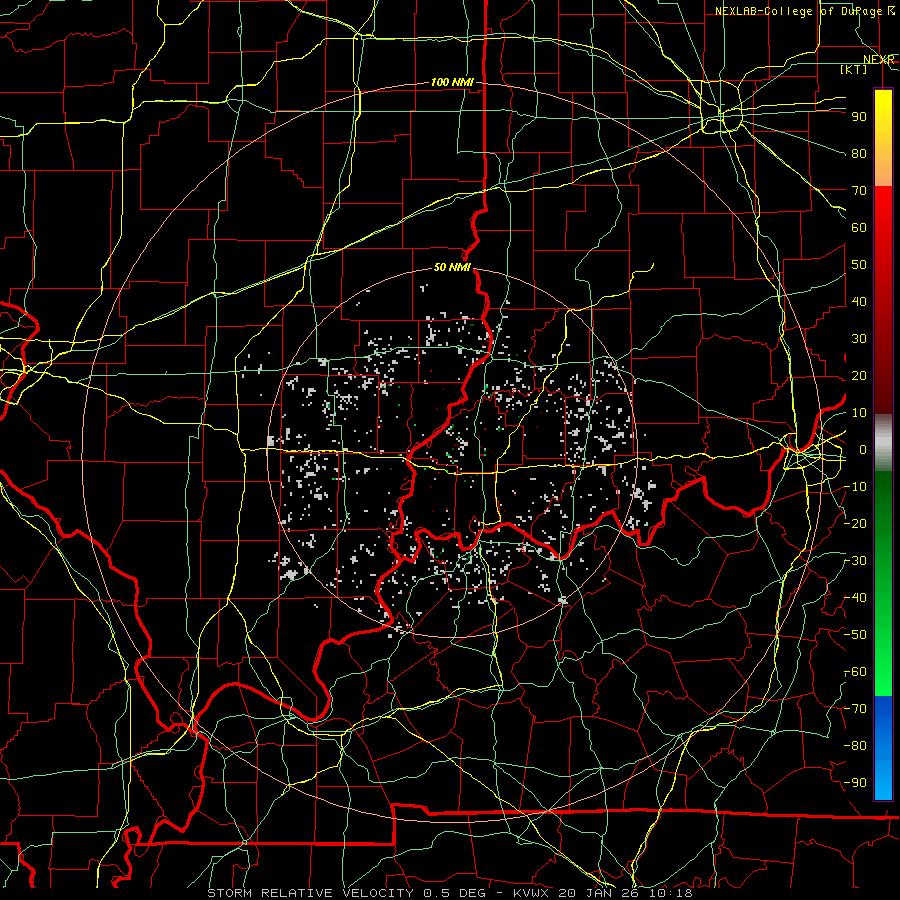
Task: Click the 20 JAN 26 10:18 timestamp
Action: 625,893
